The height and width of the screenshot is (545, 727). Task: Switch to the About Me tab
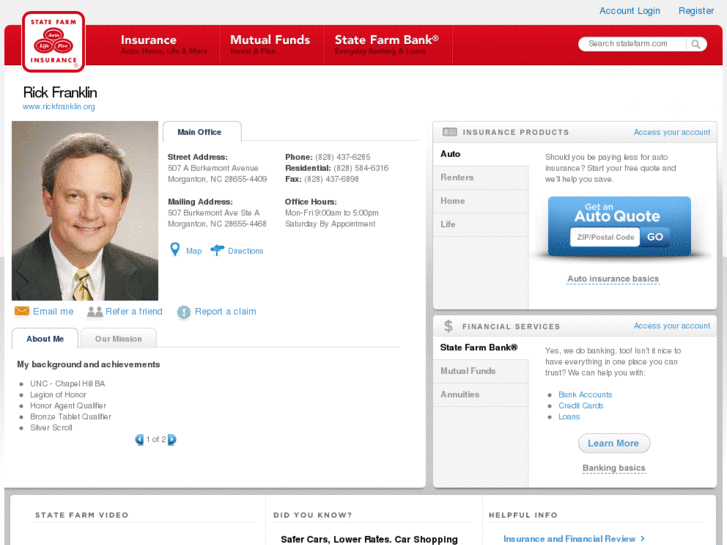[x=45, y=339]
